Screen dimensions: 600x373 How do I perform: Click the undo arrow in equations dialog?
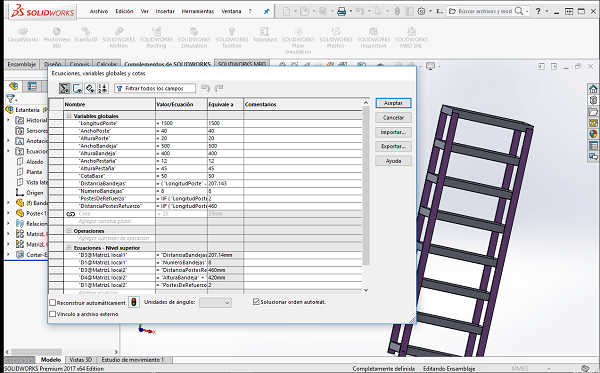205,88
